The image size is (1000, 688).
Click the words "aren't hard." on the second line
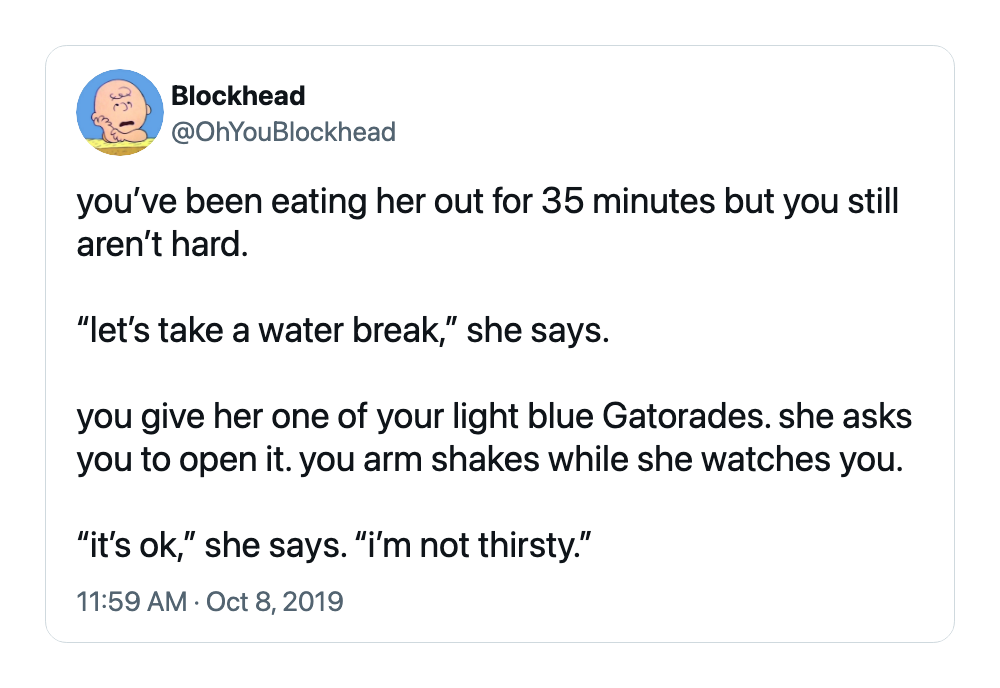(163, 244)
